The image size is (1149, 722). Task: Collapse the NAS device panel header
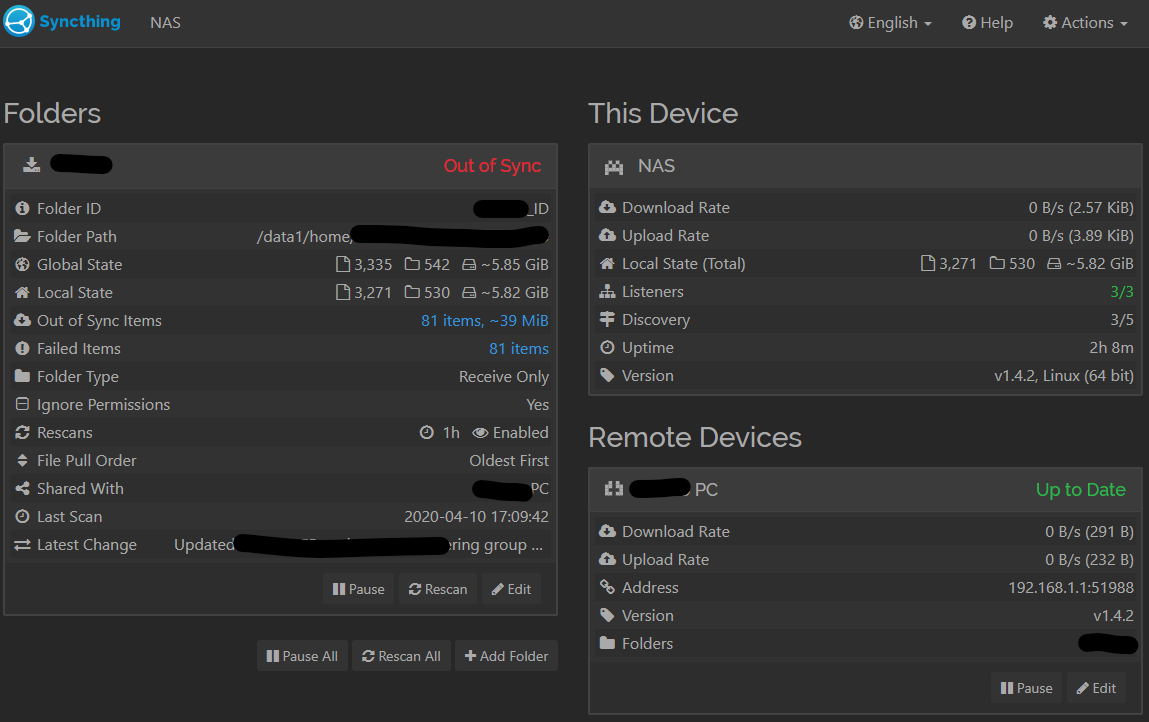tap(865, 166)
